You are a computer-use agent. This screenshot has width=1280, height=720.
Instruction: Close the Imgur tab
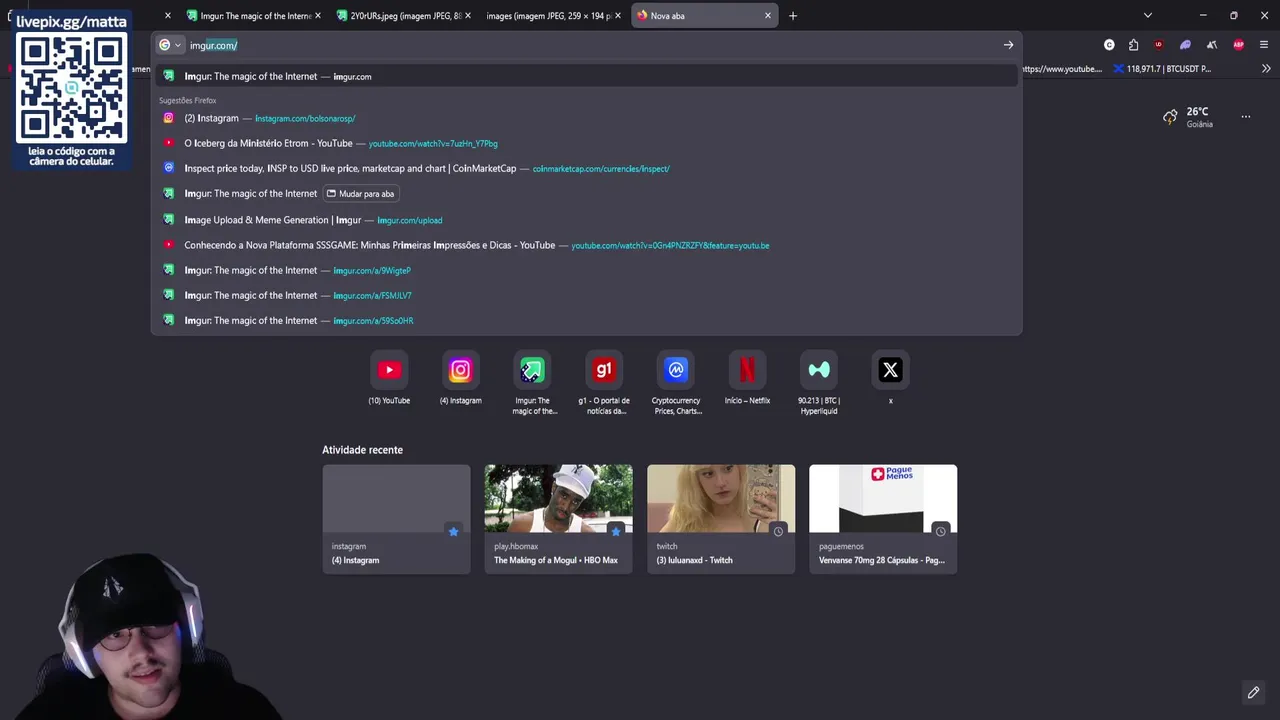pos(318,16)
